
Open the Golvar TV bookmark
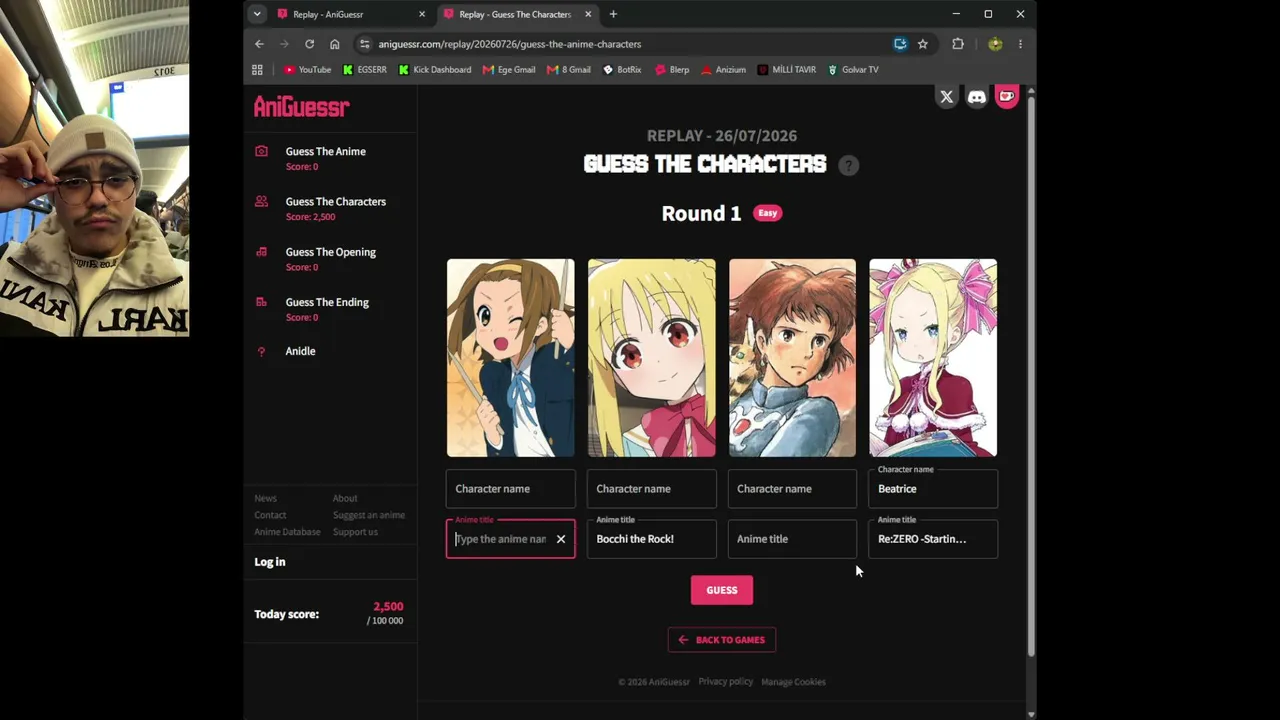[x=852, y=70]
